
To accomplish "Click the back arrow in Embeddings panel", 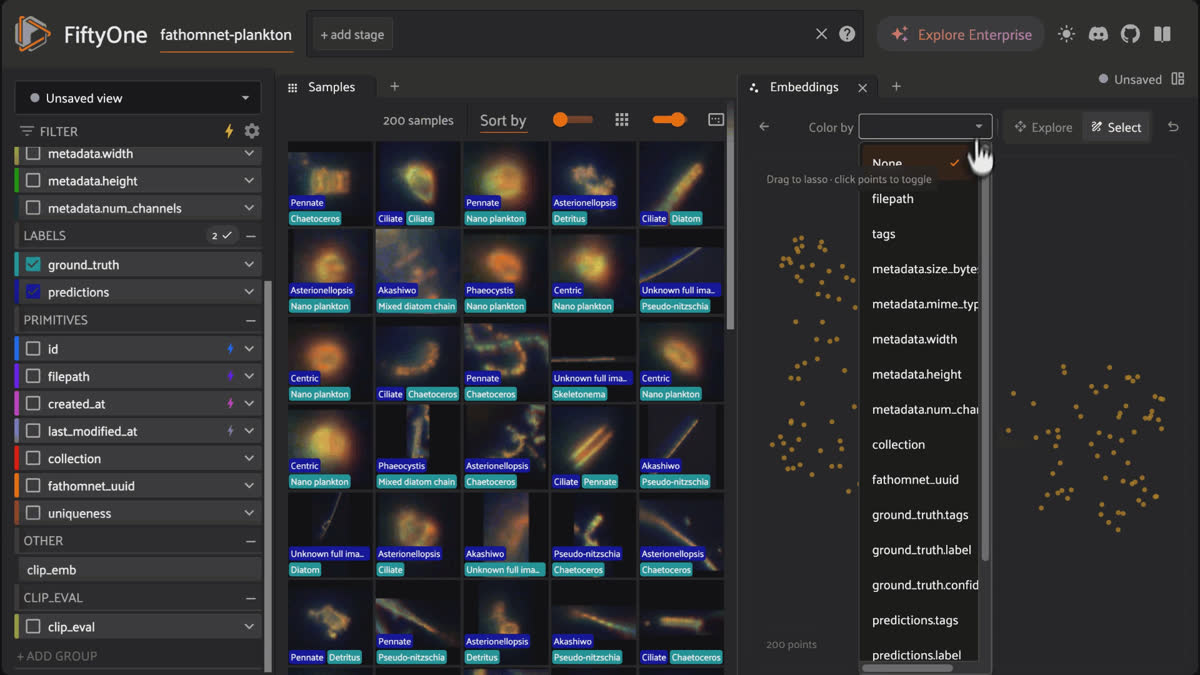I will (x=764, y=127).
